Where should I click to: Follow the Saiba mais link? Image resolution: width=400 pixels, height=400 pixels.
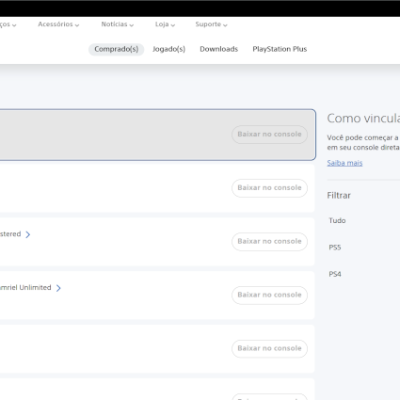pyautogui.click(x=345, y=163)
